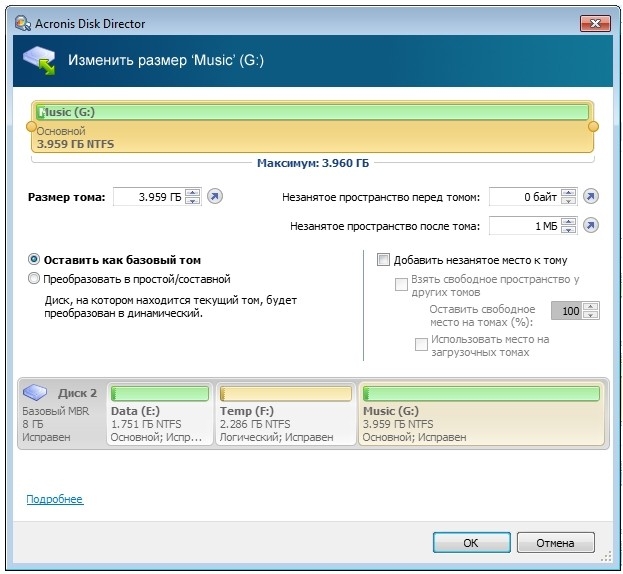
Task: Click the maximize arrow for space before volume
Action: pos(590,197)
